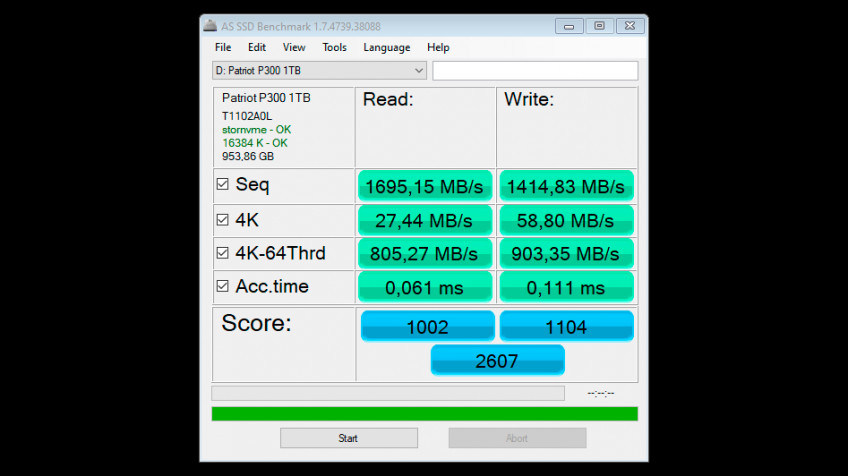Open the Tools menu

[334, 48]
